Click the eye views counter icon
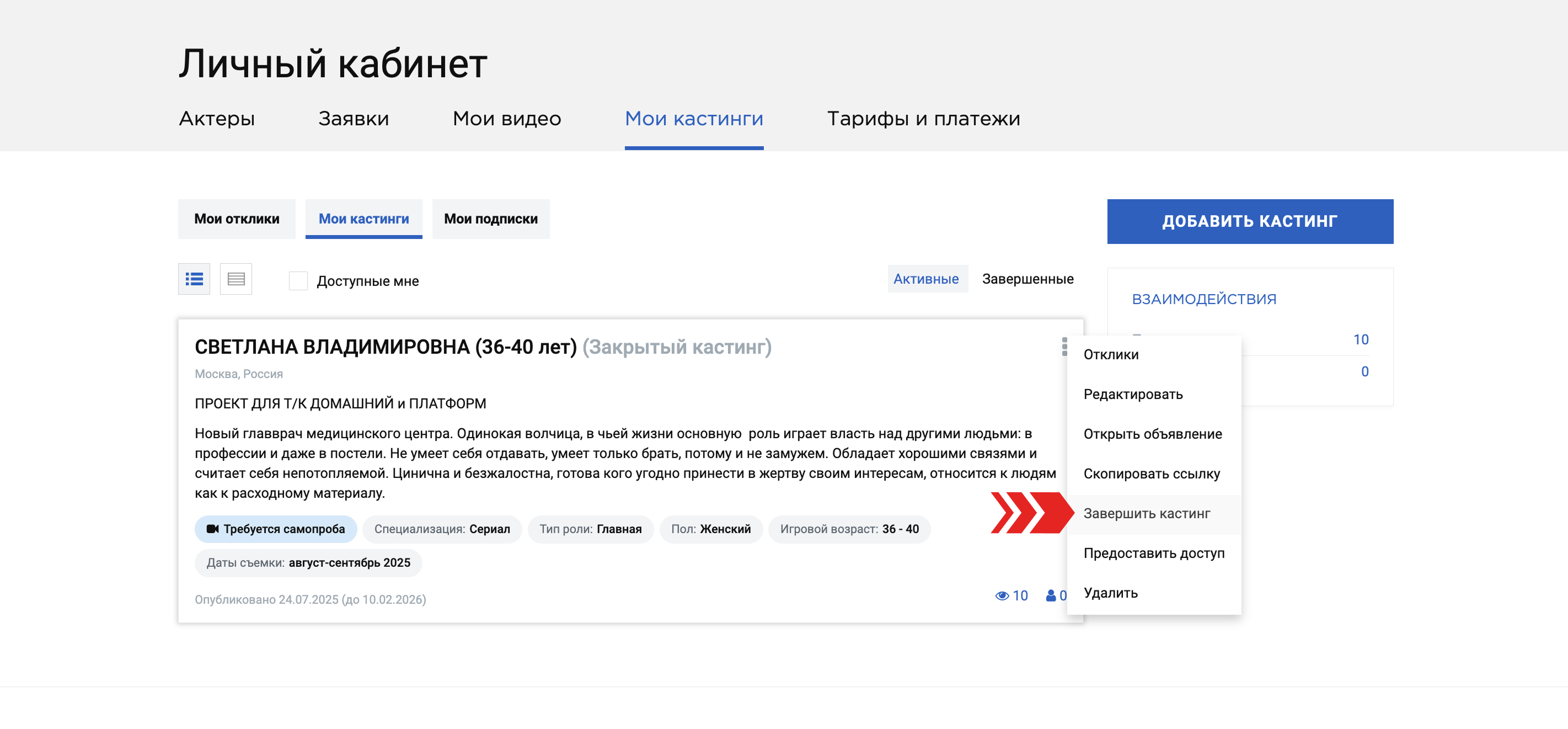 [1002, 595]
